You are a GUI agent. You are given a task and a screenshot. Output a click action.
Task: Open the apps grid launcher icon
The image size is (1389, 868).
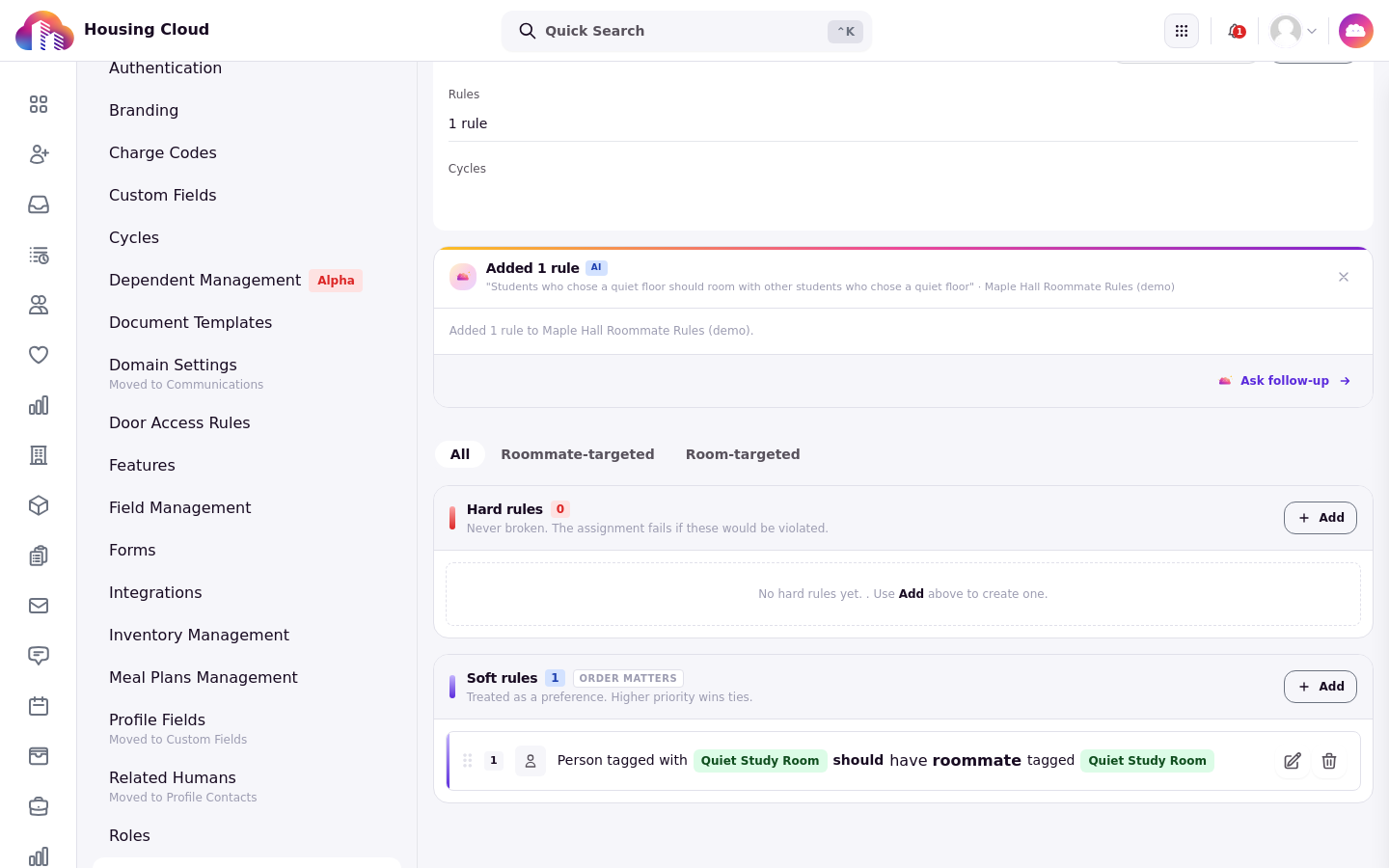click(1182, 31)
